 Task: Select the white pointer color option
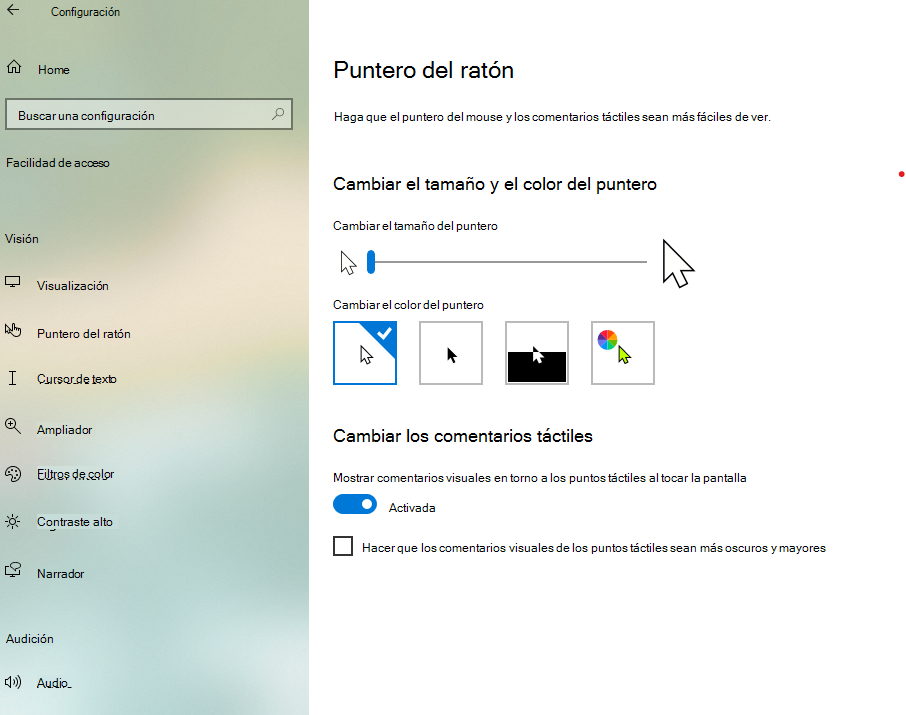[x=365, y=353]
